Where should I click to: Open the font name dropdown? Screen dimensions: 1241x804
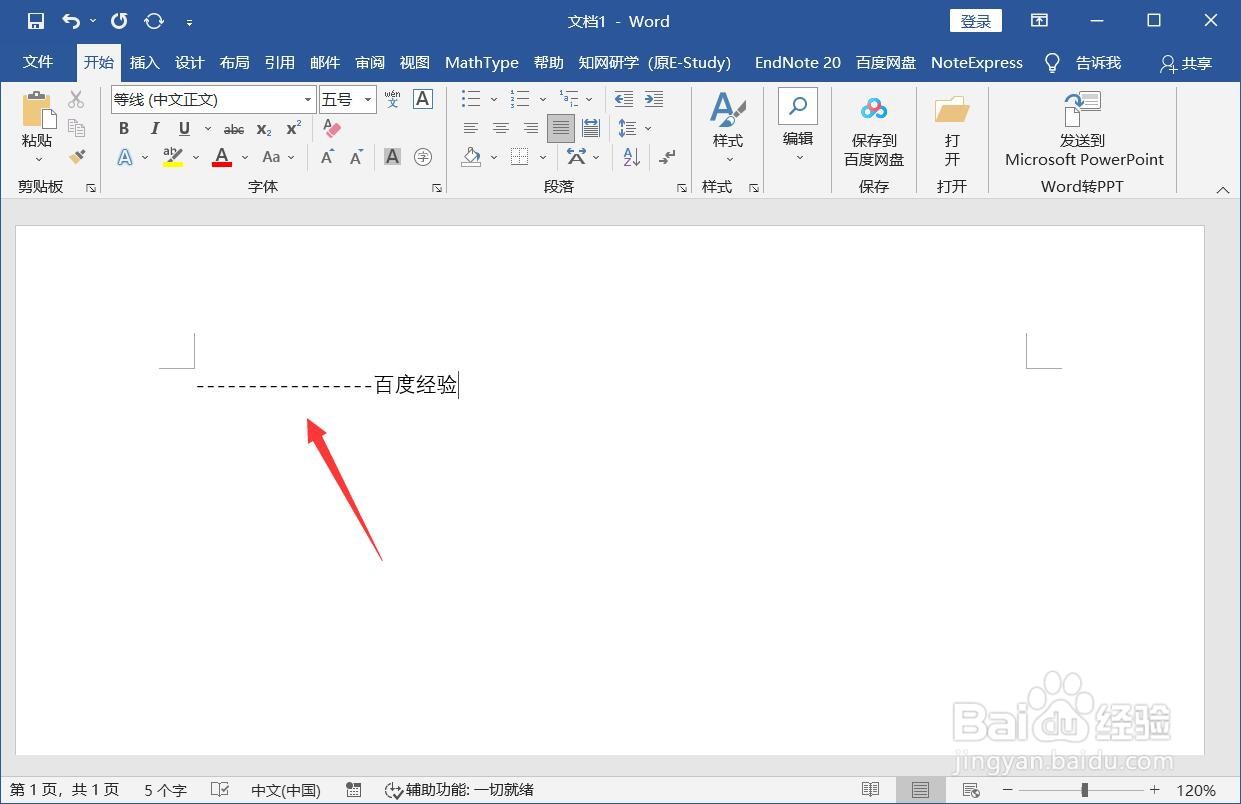(307, 100)
